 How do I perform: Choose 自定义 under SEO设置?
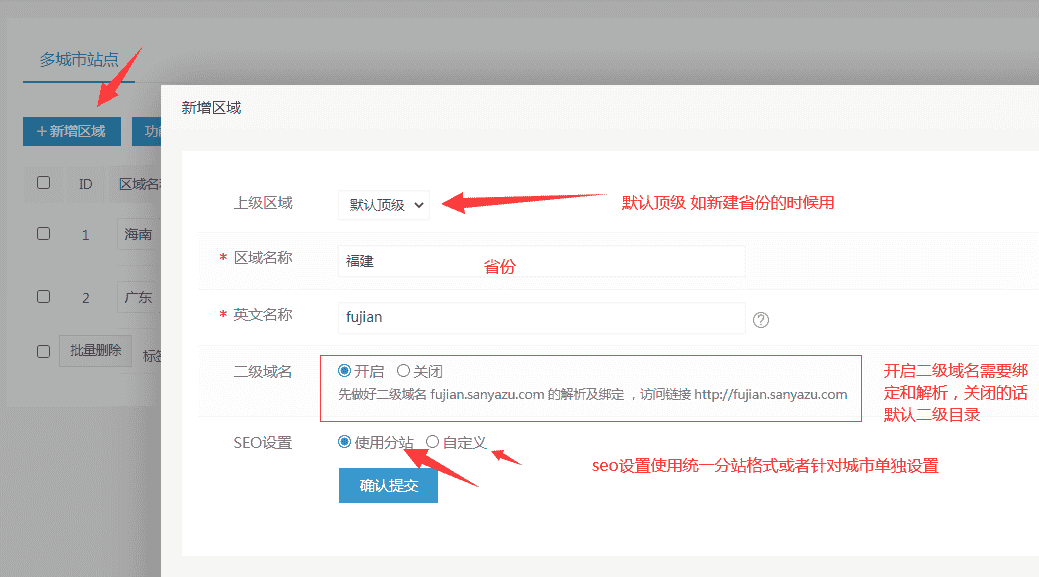(431, 441)
